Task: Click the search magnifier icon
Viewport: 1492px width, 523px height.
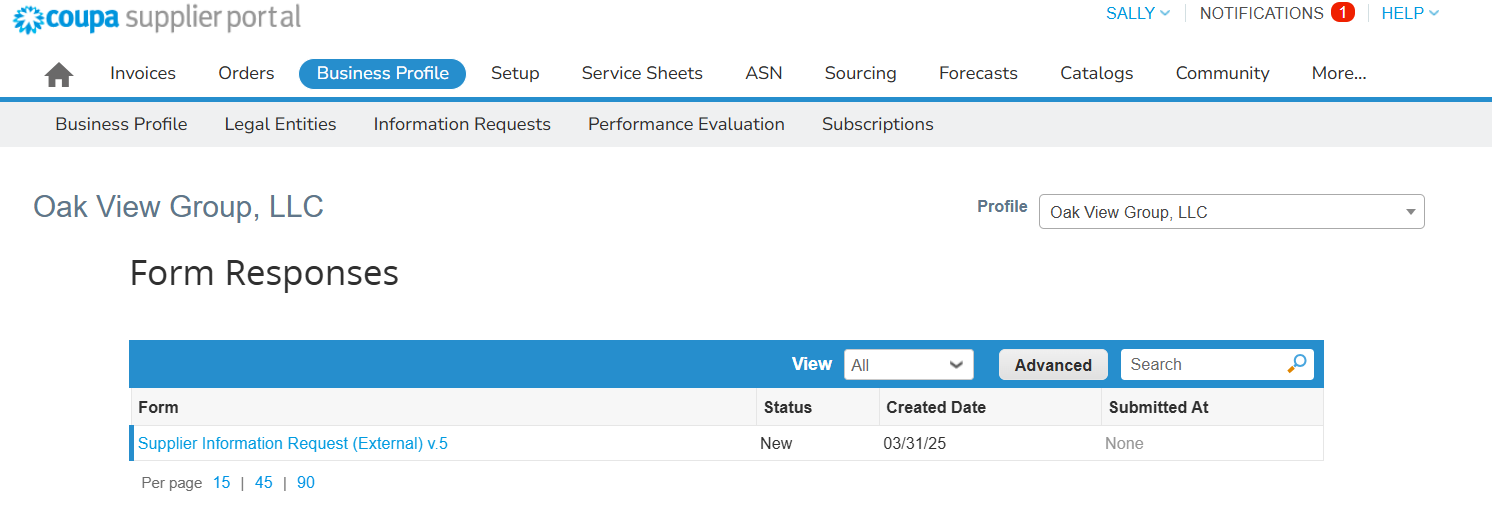Action: coord(1297,364)
